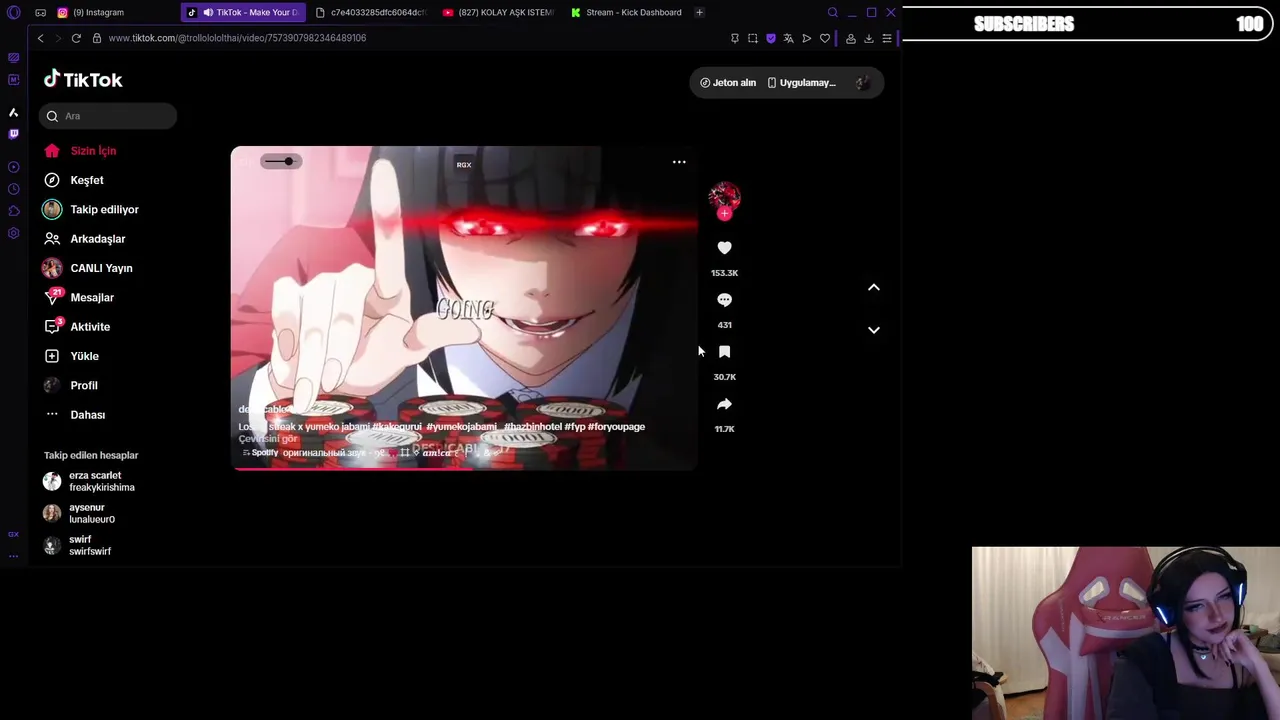Open the Yükle upload page
Image resolution: width=1280 pixels, height=720 pixels.
(72, 356)
